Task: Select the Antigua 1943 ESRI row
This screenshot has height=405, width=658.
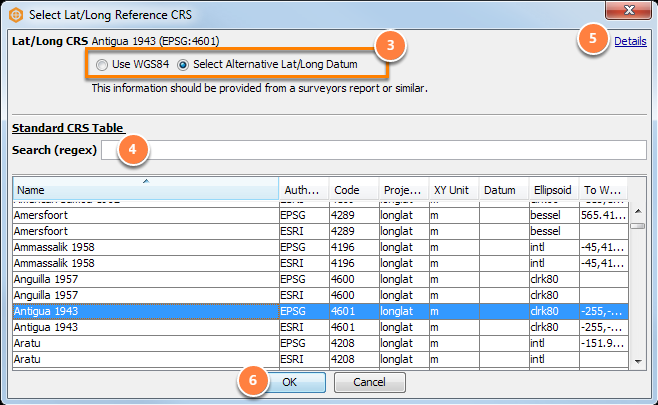Action: pos(320,327)
